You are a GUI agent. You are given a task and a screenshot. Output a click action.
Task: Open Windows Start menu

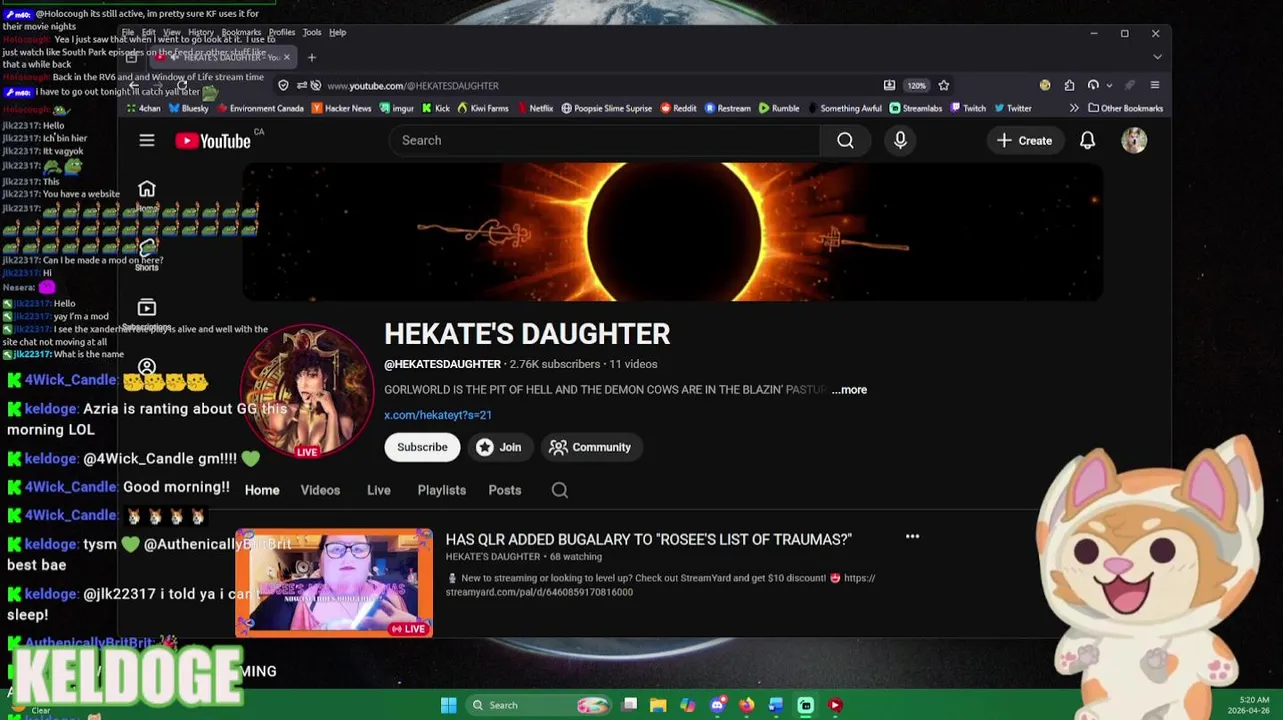448,705
